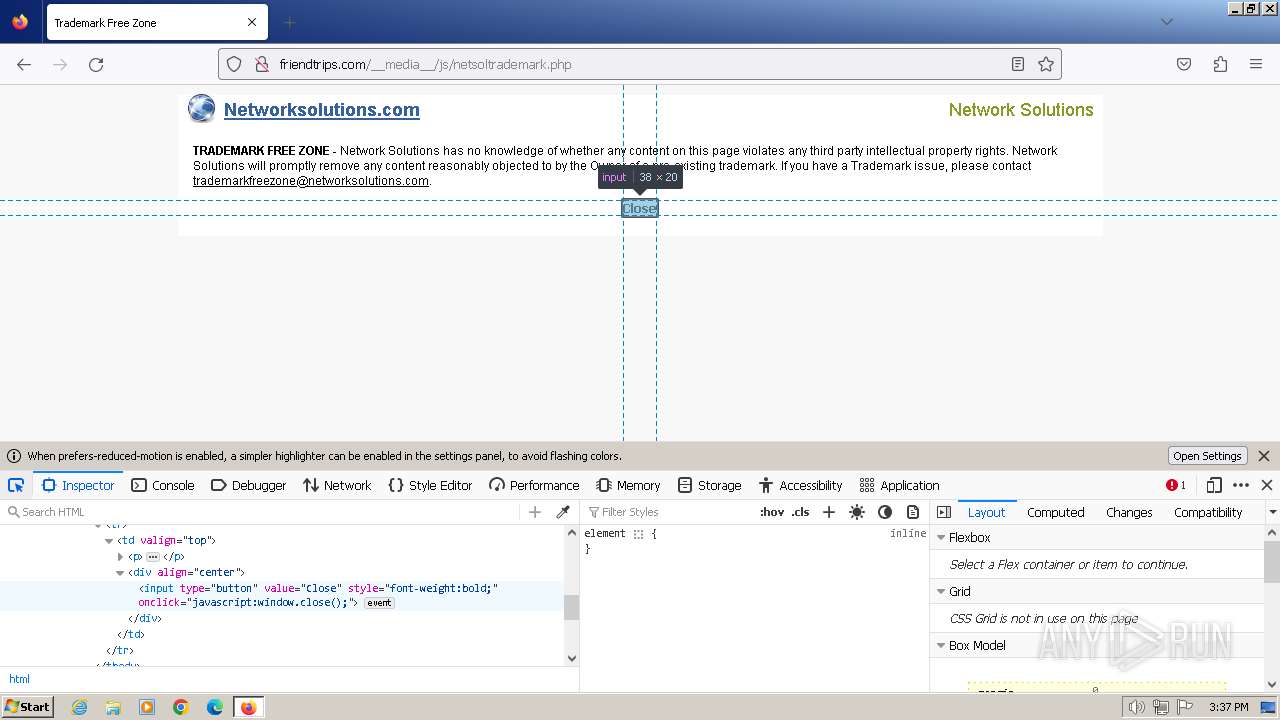Image resolution: width=1280 pixels, height=720 pixels.
Task: Open the Memory panel
Action: 628,485
